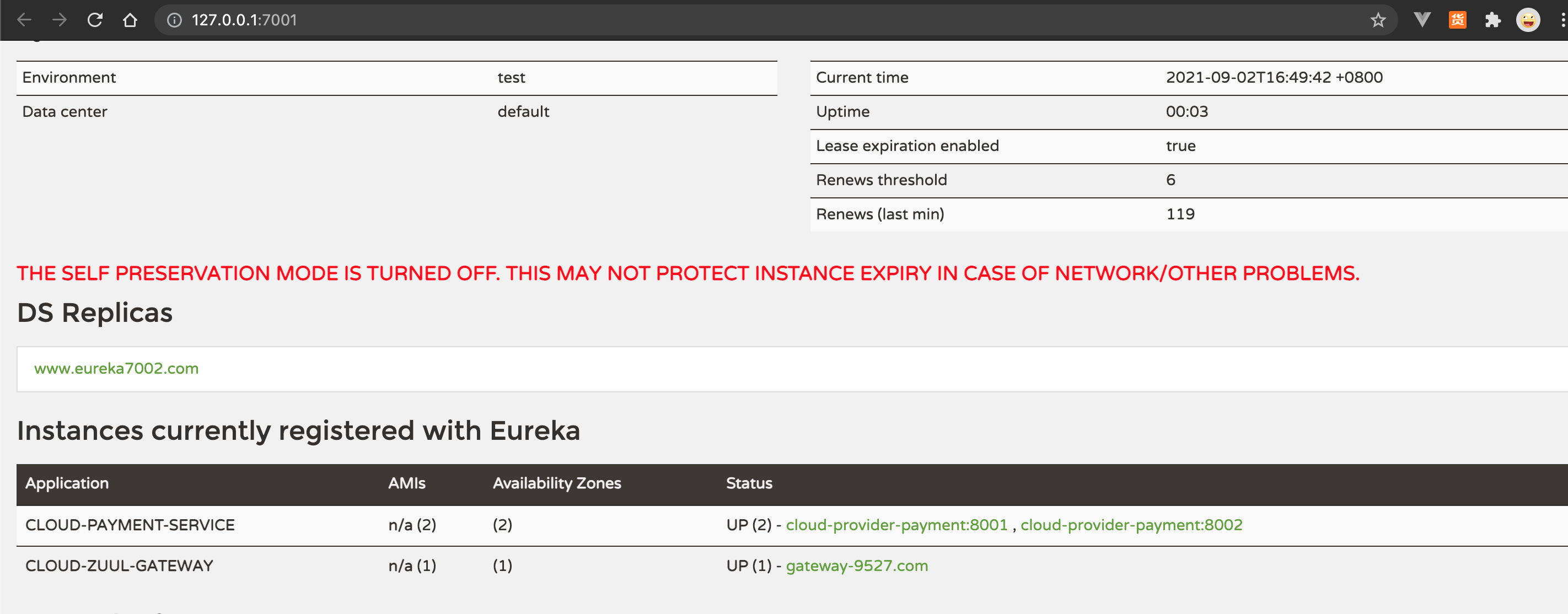Reload the Eureka page
This screenshot has width=1568, height=614.
(95, 20)
